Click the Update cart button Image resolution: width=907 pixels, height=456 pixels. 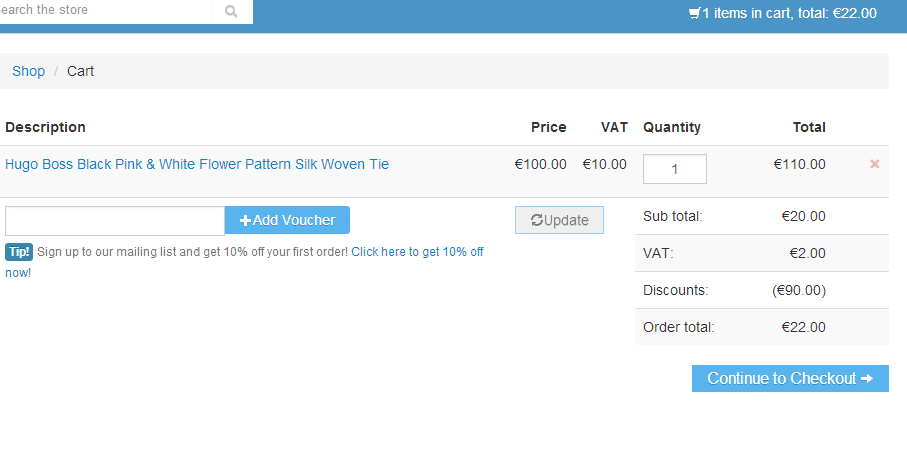[x=559, y=220]
